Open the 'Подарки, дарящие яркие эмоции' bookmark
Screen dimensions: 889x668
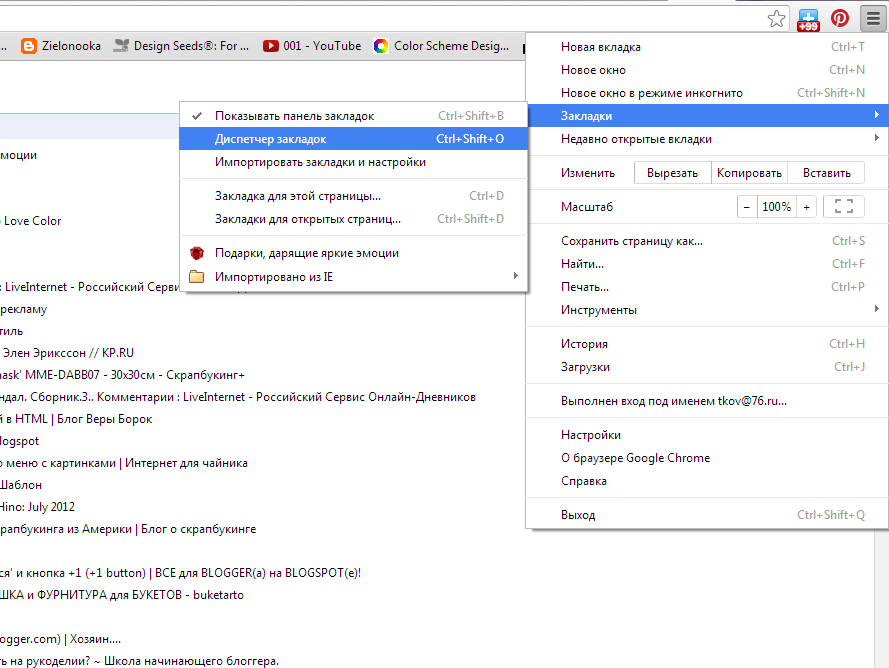pos(353,253)
